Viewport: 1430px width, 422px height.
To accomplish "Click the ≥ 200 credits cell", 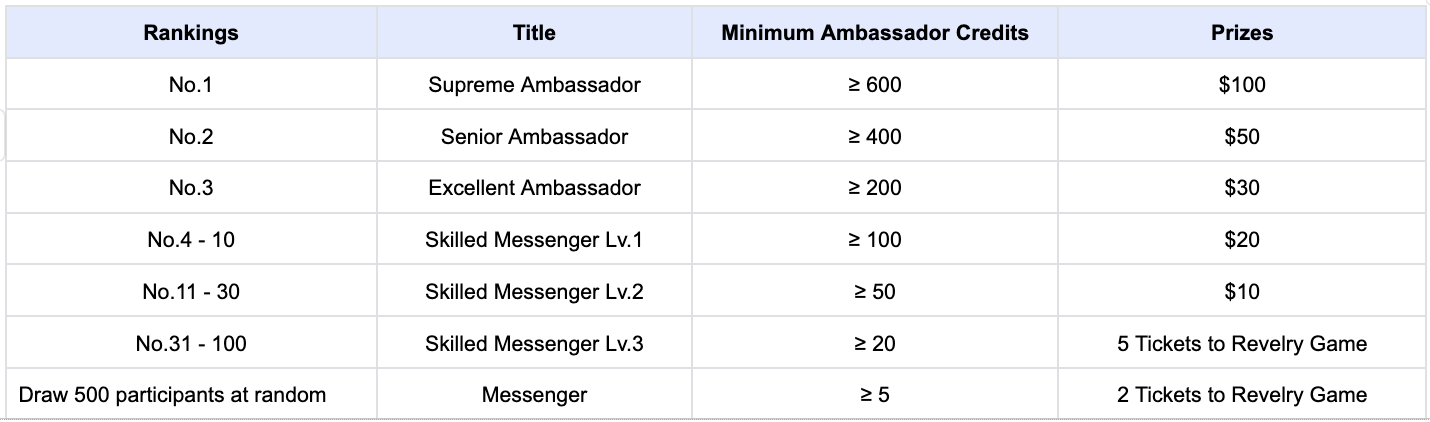I will [x=875, y=188].
